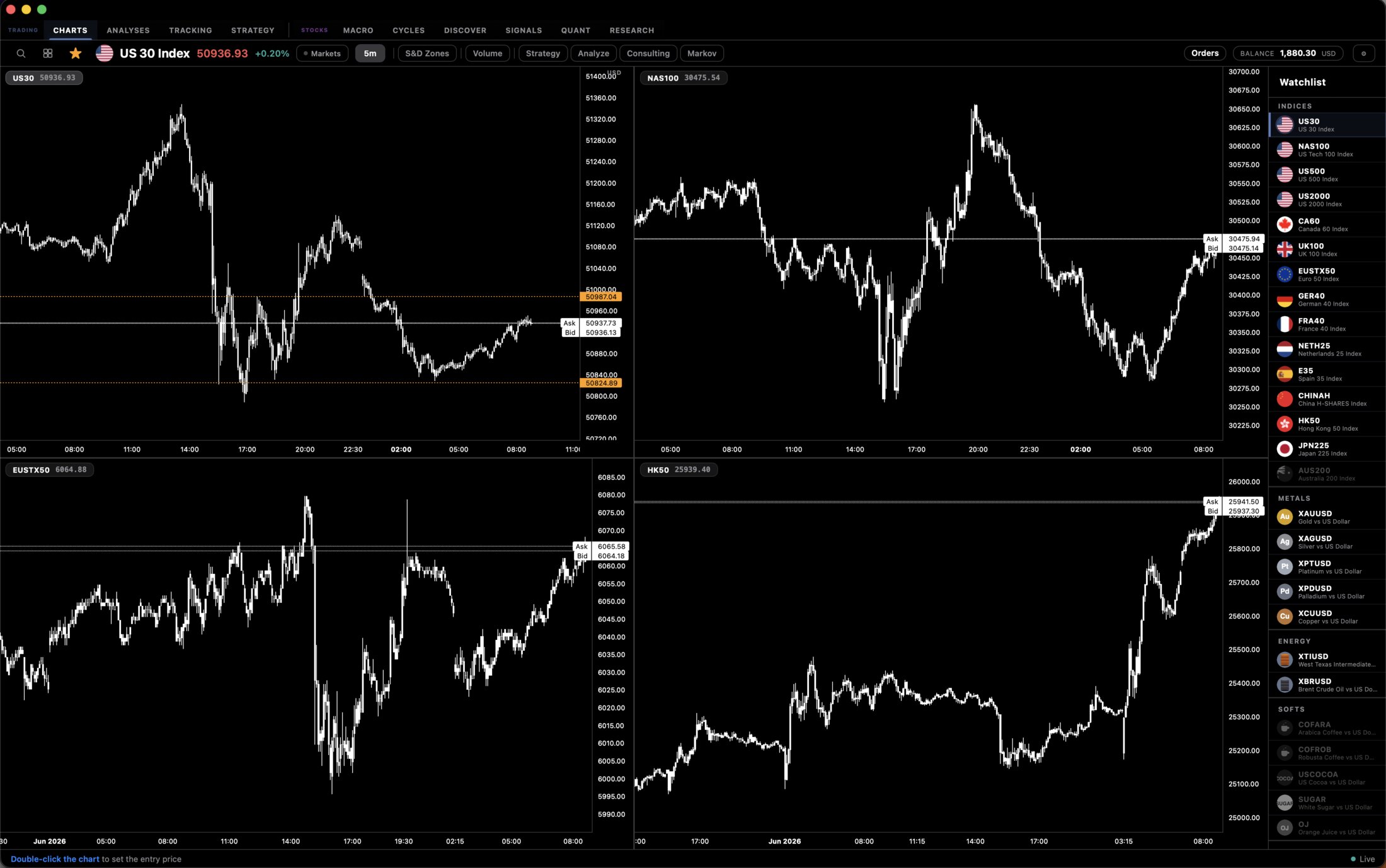Click the US flag next to US 30 Index
This screenshot has width=1386, height=868.
pos(104,54)
